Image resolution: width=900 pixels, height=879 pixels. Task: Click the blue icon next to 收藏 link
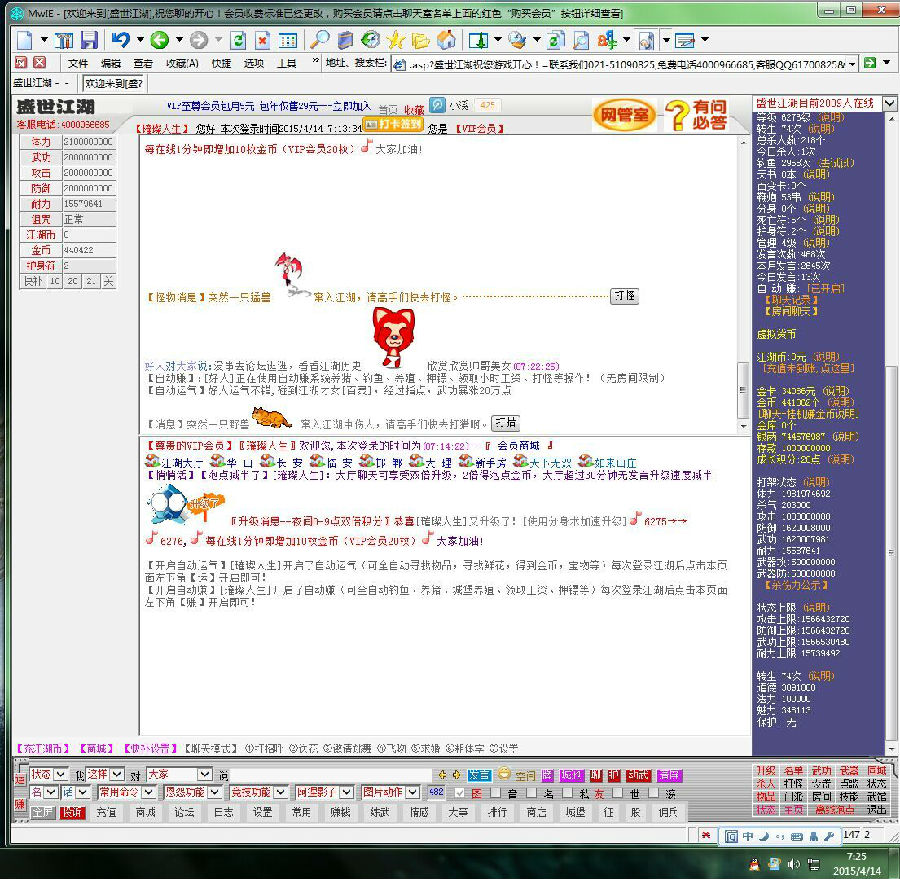coord(437,104)
